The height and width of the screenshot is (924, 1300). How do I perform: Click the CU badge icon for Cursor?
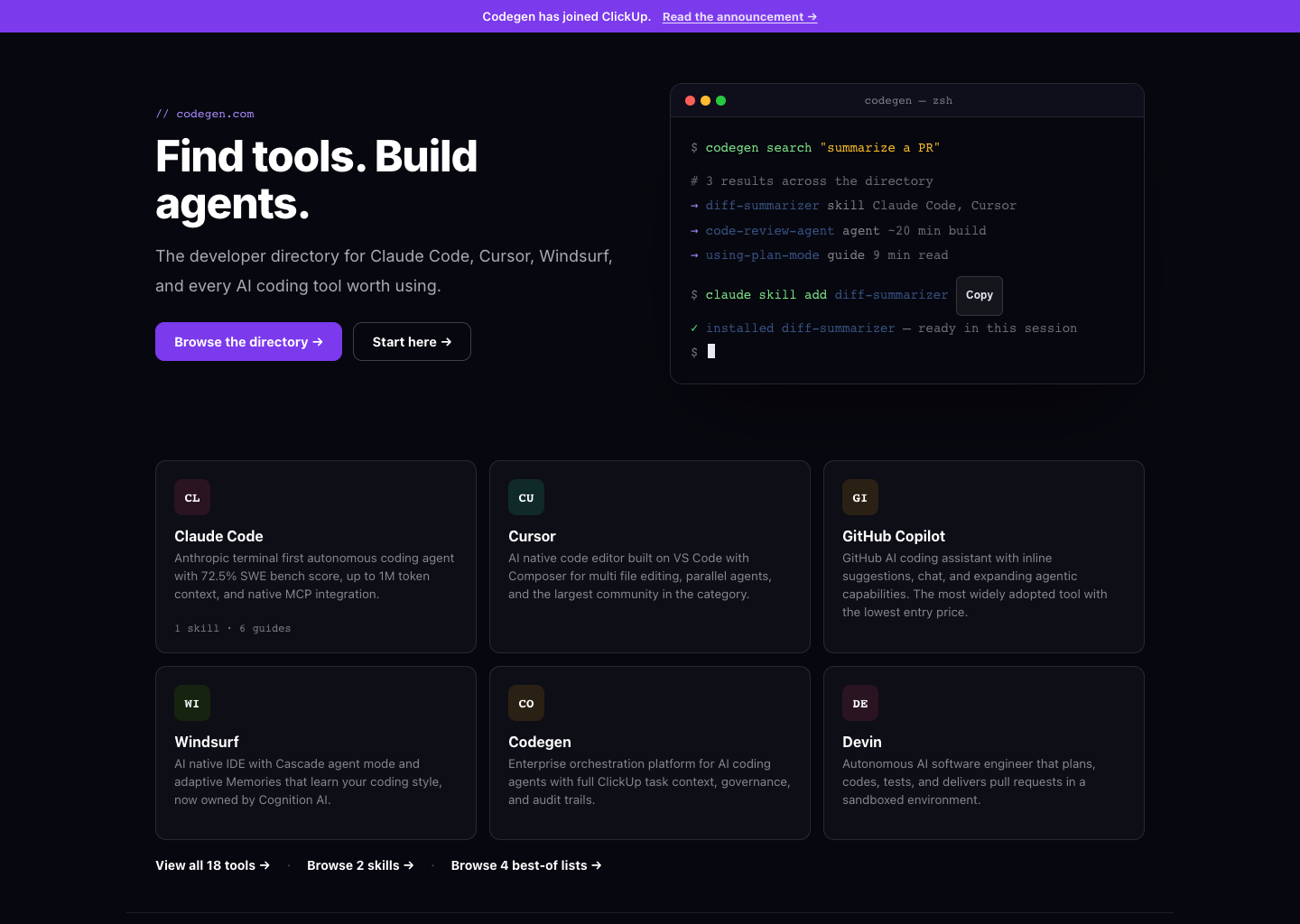coord(526,497)
